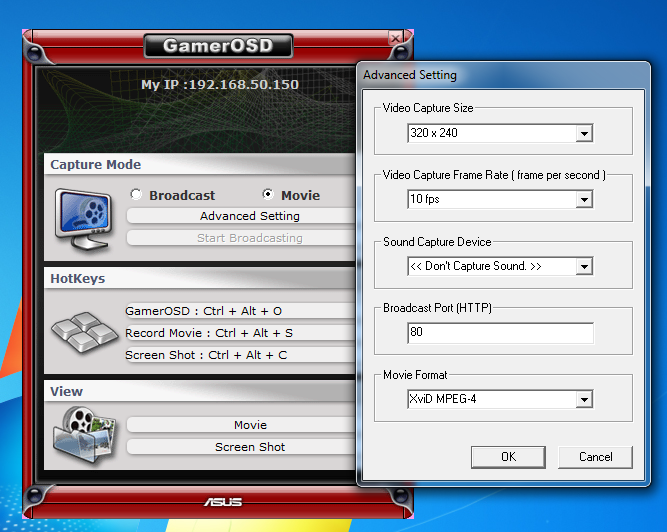Click the Screen Shot hotkey Ctrl + Alt + C
The height and width of the screenshot is (532, 667).
[240, 355]
